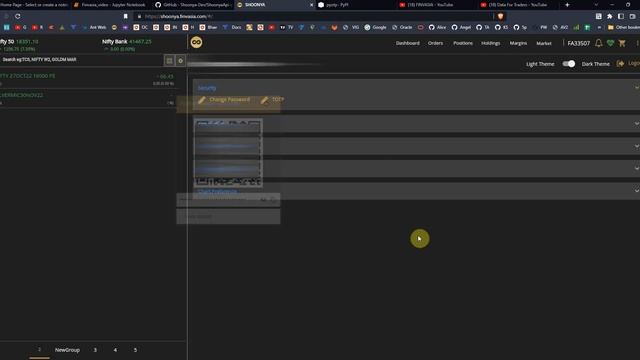640x360 pixels.
Task: Expand the fourth settings section chevron
Action: click(636, 168)
